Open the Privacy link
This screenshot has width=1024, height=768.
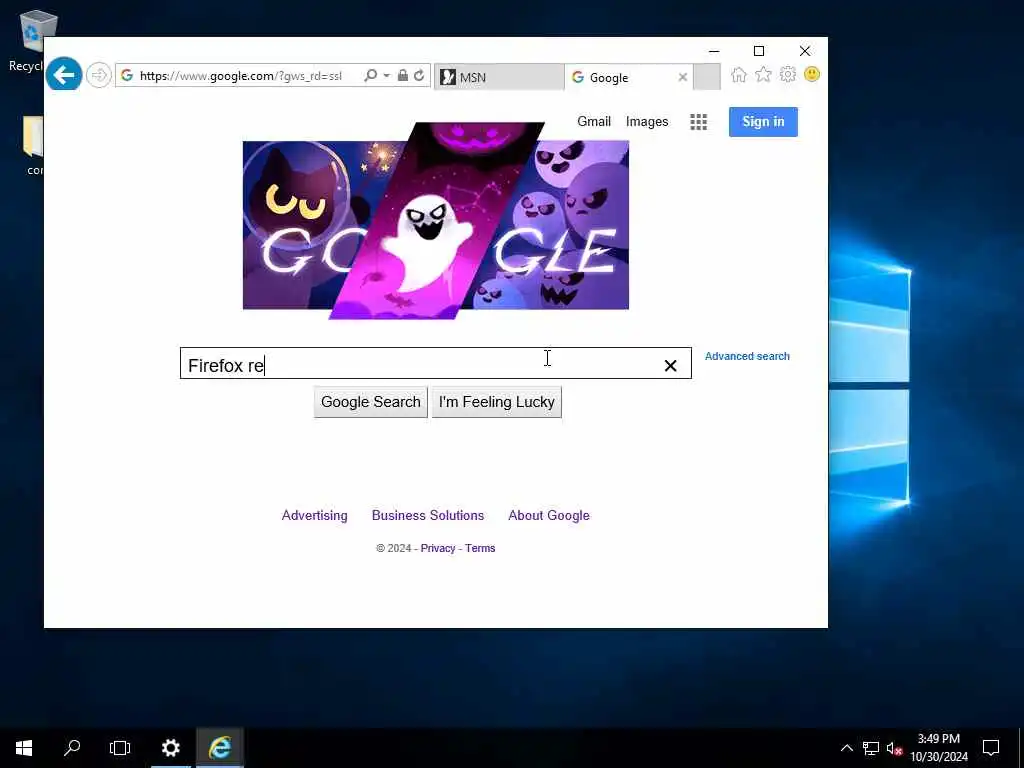[438, 548]
